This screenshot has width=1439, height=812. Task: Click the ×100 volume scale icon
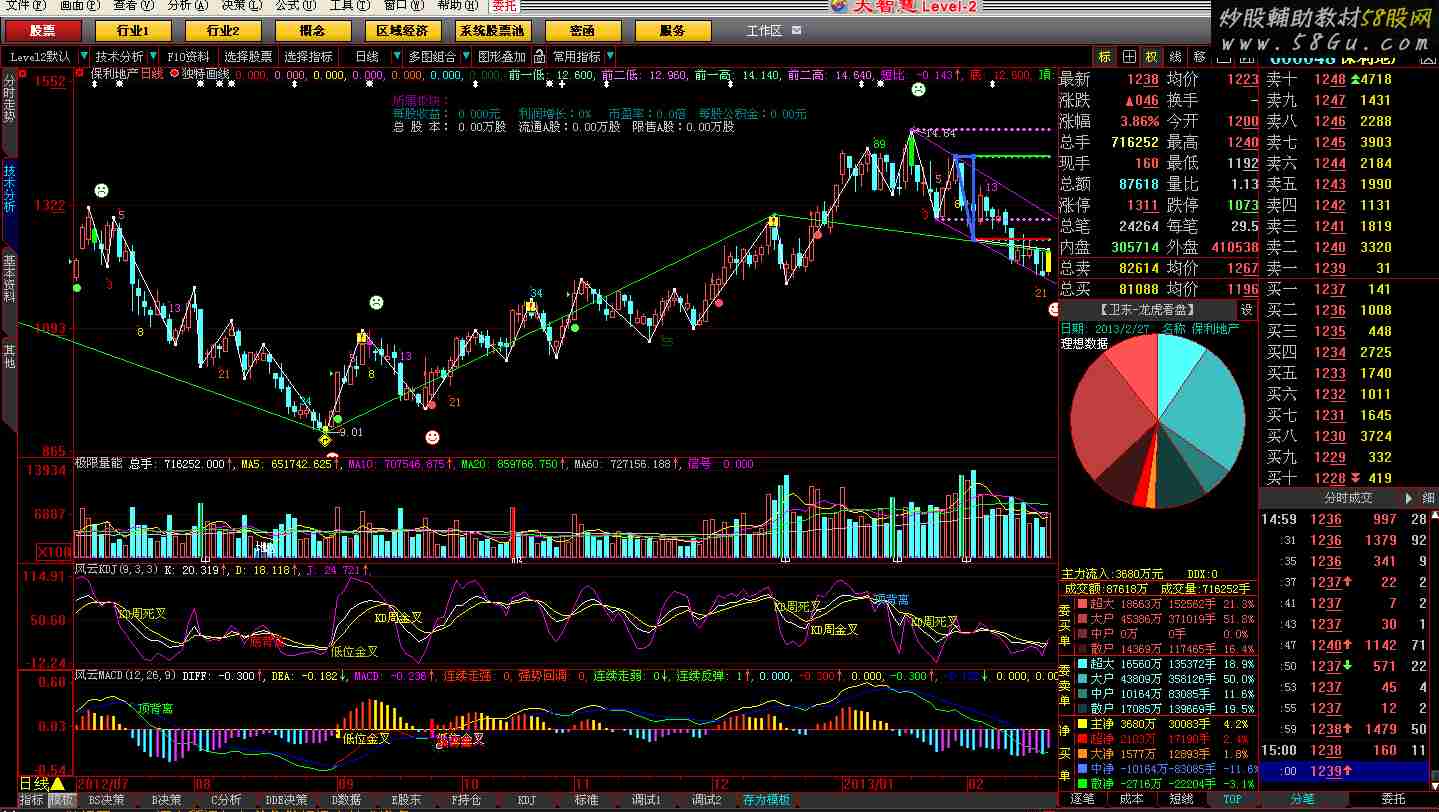coord(54,551)
